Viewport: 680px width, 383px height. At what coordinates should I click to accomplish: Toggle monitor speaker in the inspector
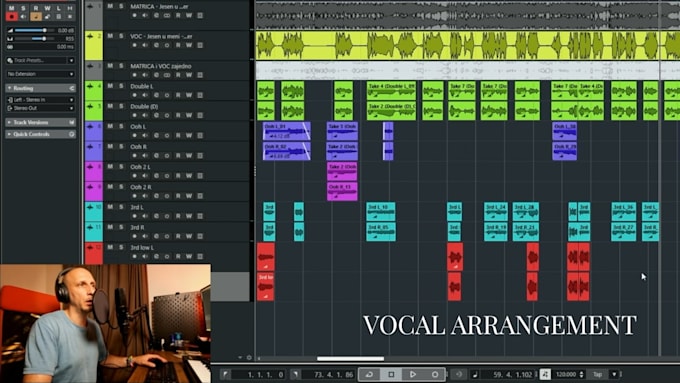[x=23, y=16]
